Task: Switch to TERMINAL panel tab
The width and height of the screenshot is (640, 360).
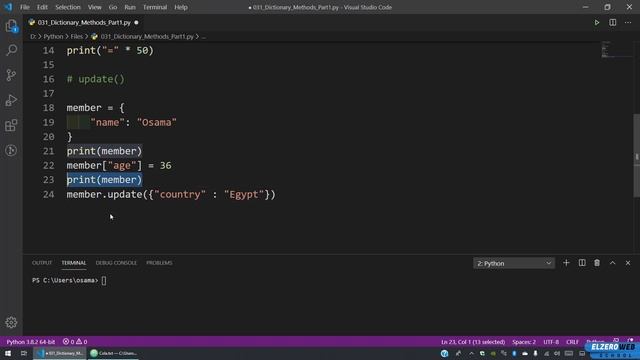Action: point(73,263)
